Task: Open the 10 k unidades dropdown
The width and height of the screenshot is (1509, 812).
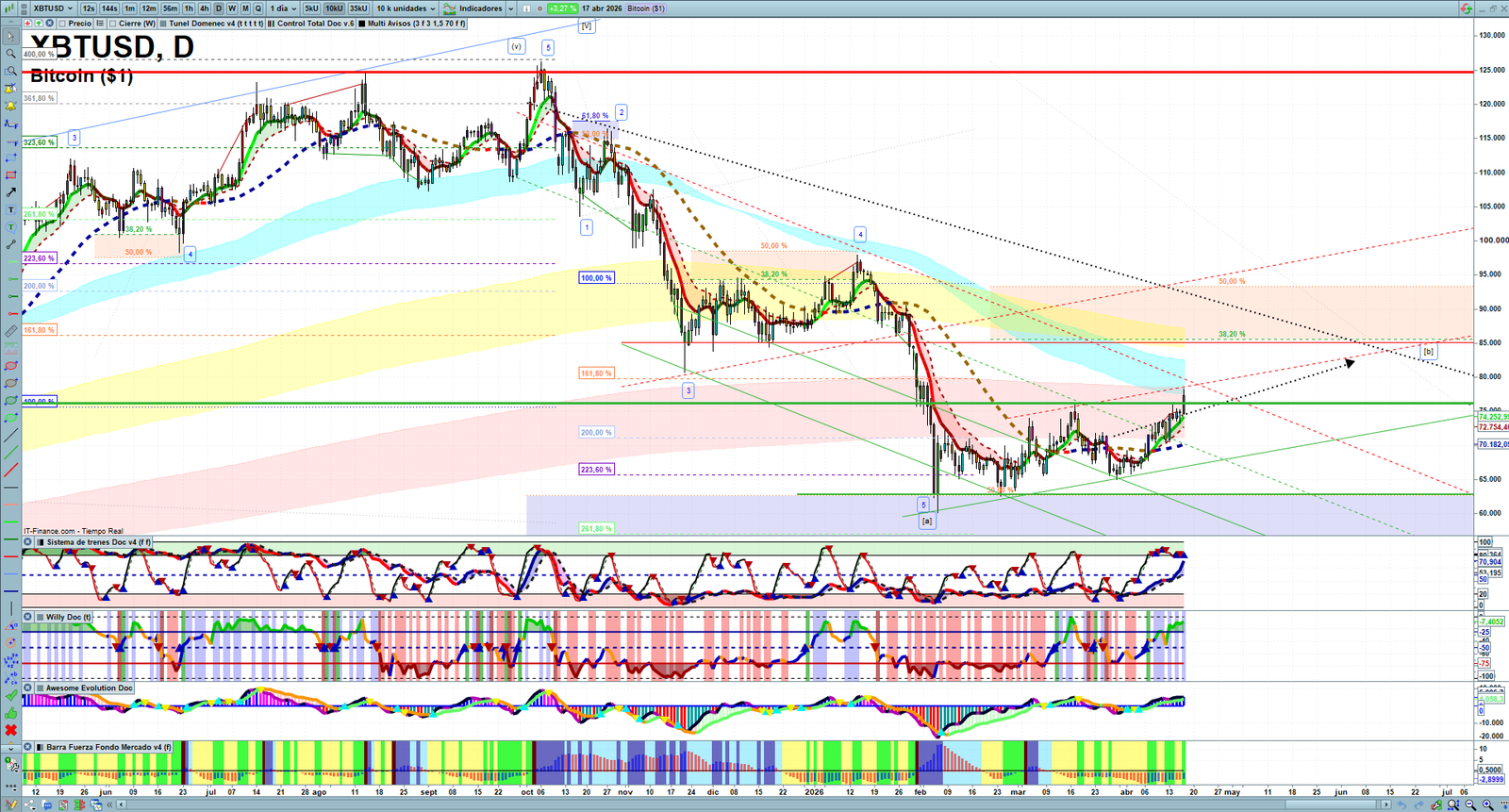Action: (x=406, y=8)
